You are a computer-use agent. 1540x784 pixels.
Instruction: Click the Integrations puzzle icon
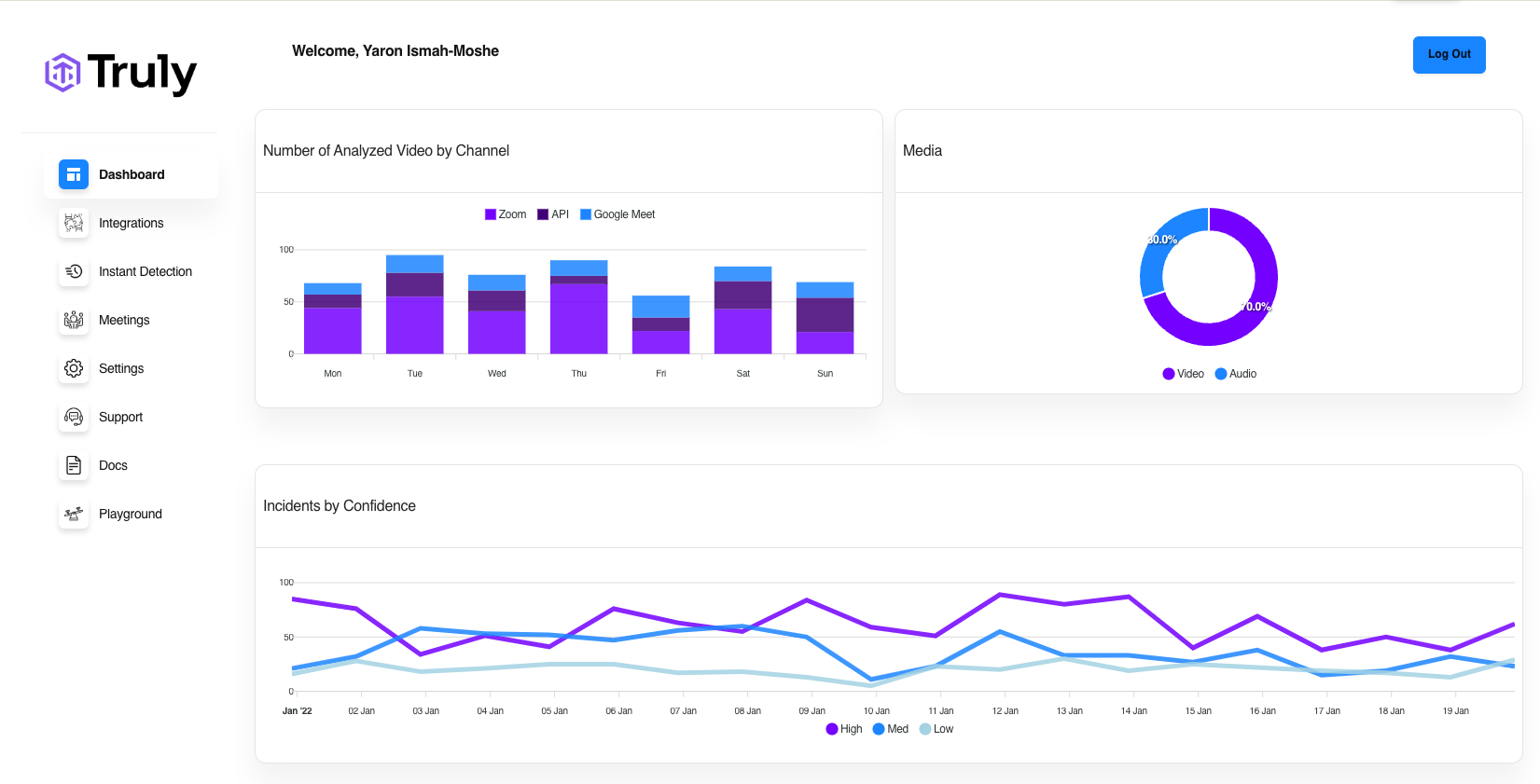tap(74, 223)
